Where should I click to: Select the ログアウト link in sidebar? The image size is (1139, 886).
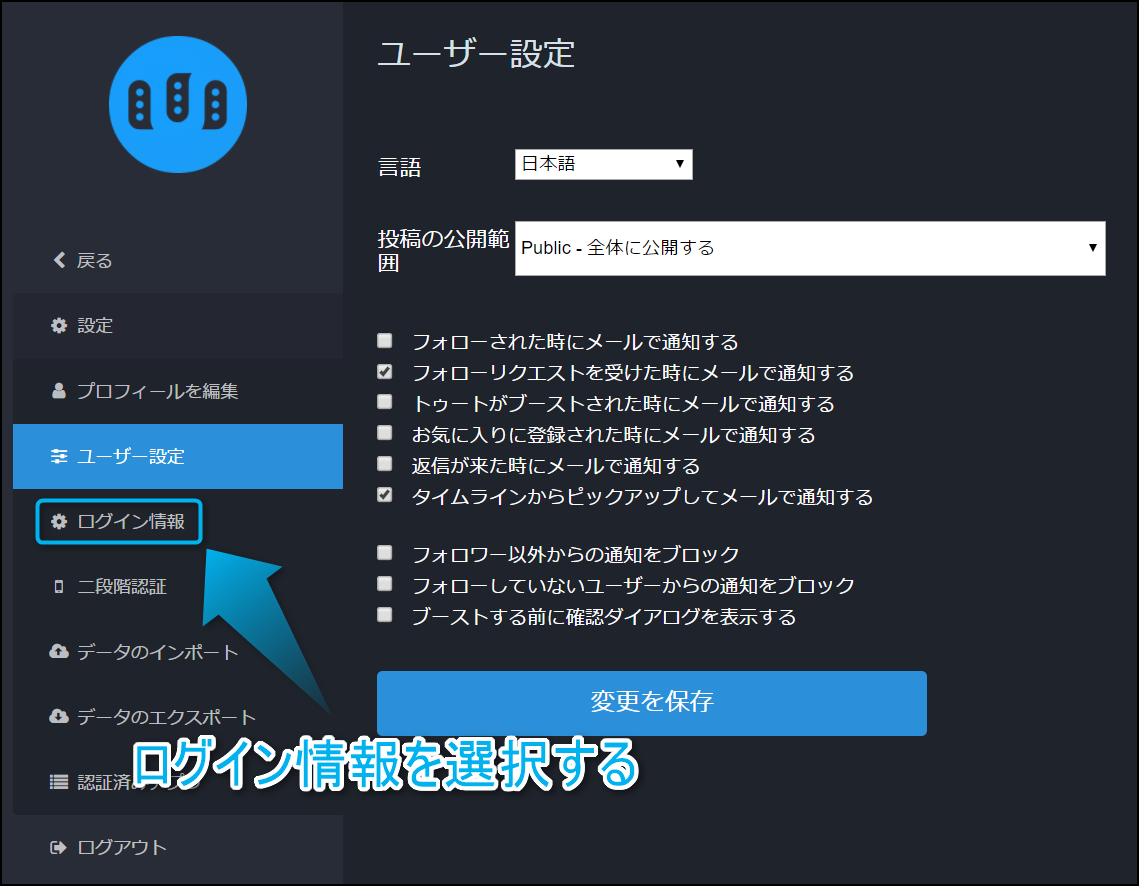(122, 848)
